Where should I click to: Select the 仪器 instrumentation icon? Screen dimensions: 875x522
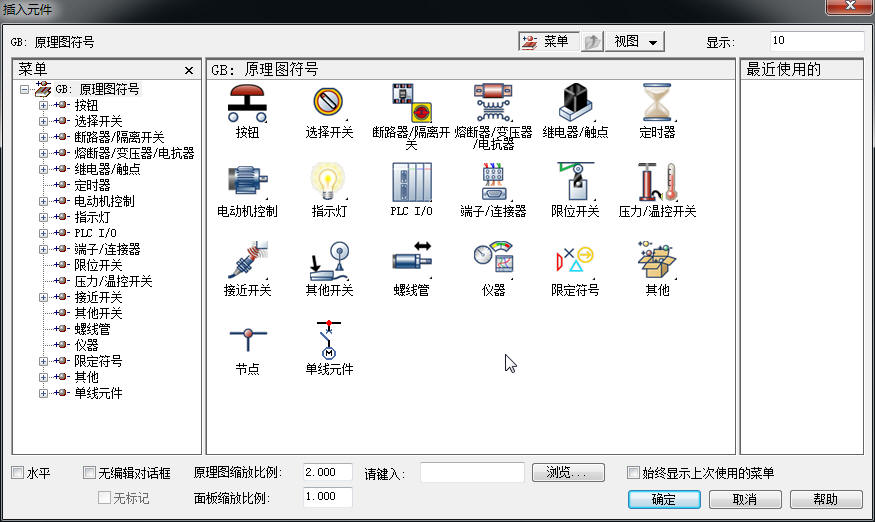(493, 261)
